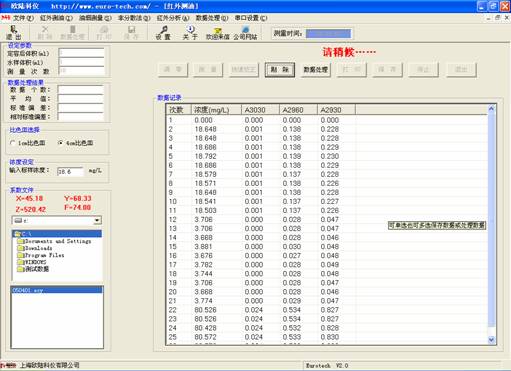Click the A2960 column header
Image resolution: width=511 pixels, height=371 pixels.
pos(298,110)
